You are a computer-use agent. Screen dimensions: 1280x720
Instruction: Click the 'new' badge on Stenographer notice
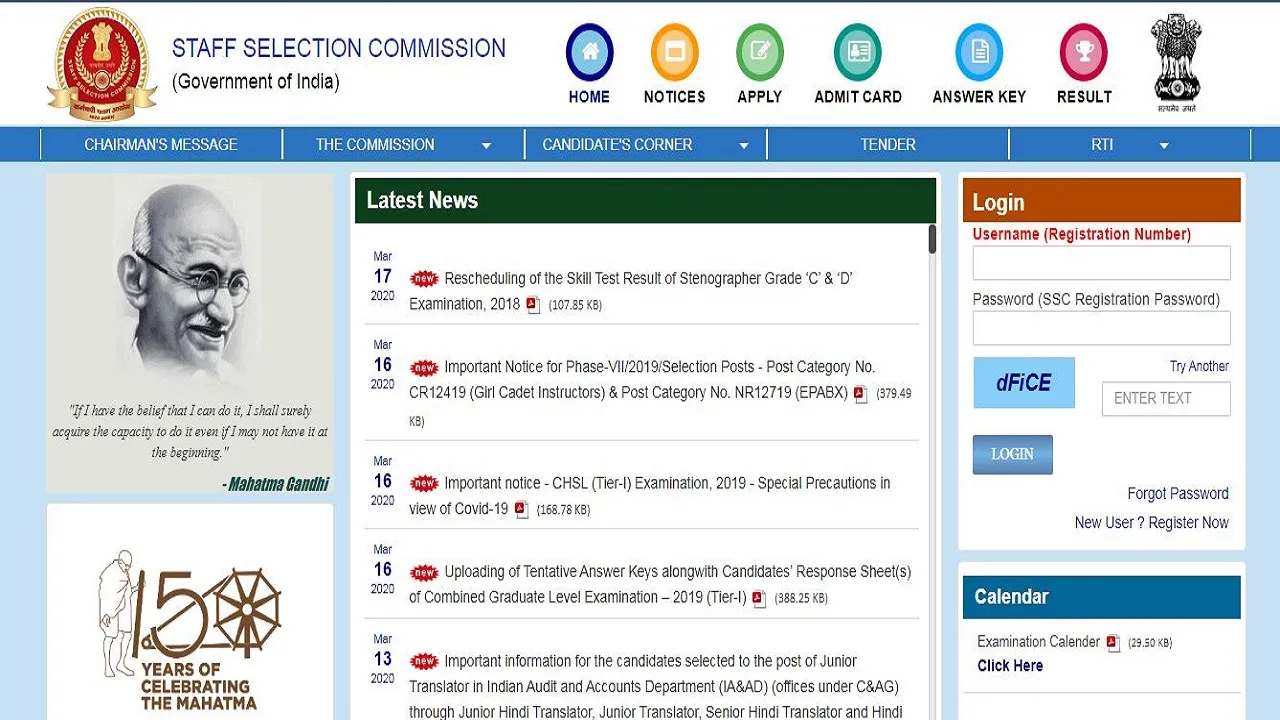[x=425, y=279]
